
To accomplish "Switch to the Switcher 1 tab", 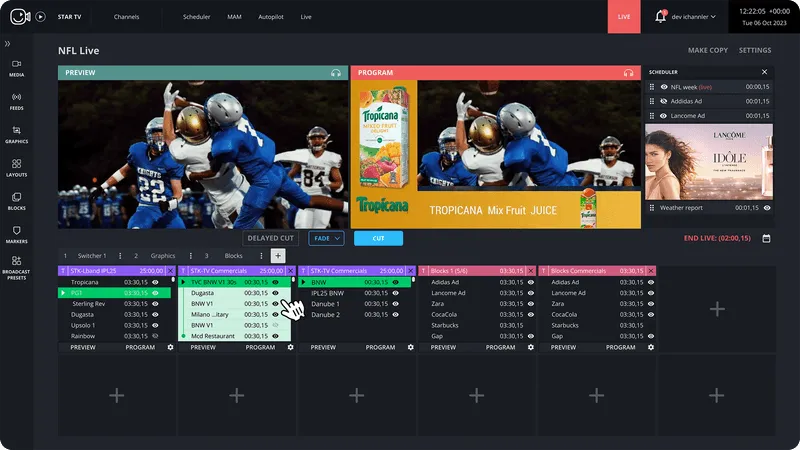I will point(92,256).
